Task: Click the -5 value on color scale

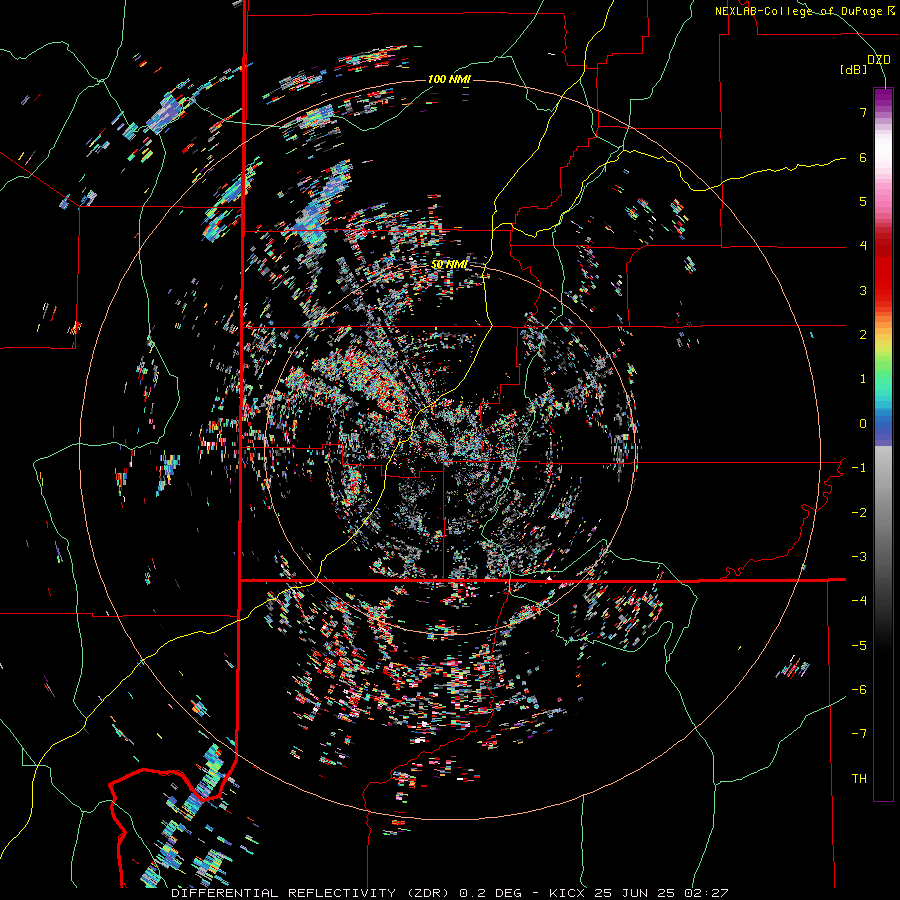Action: [859, 646]
